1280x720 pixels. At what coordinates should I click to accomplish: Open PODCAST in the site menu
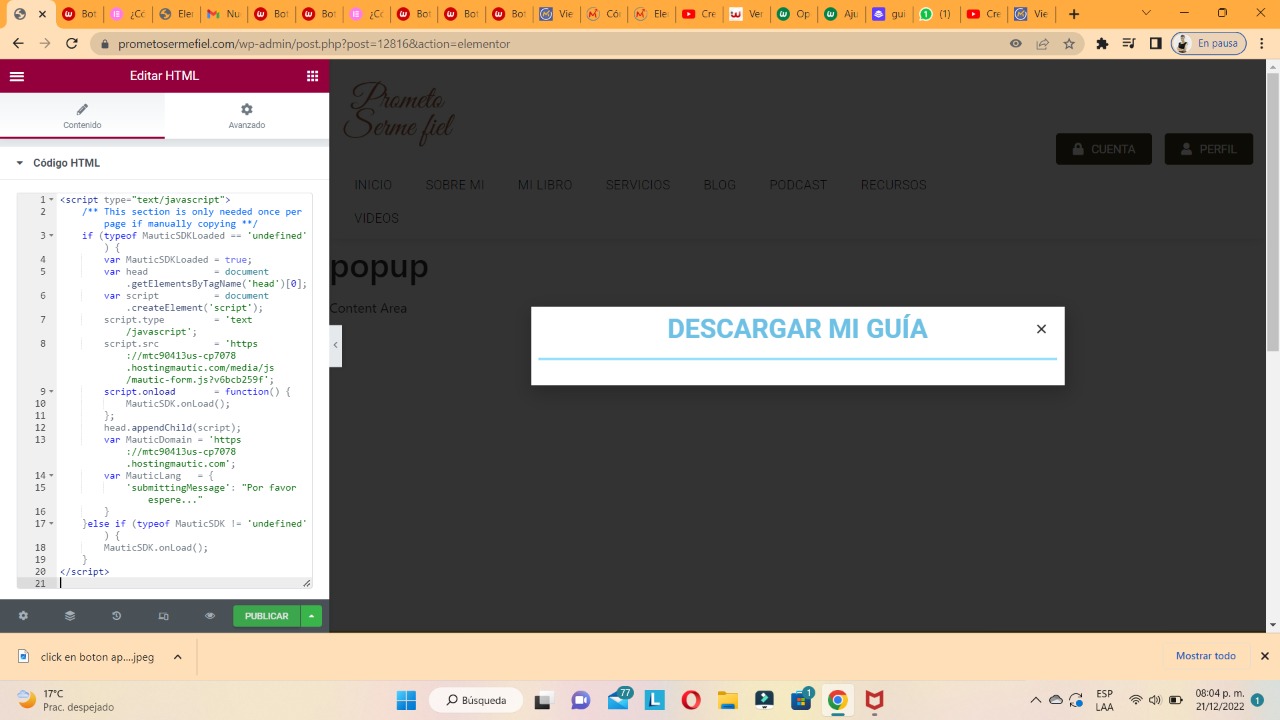tap(798, 185)
